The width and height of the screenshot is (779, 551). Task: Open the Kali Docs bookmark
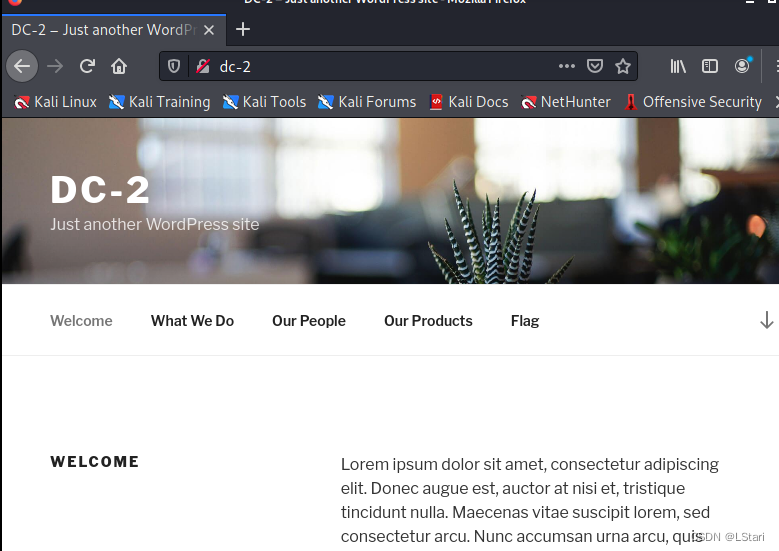(468, 102)
